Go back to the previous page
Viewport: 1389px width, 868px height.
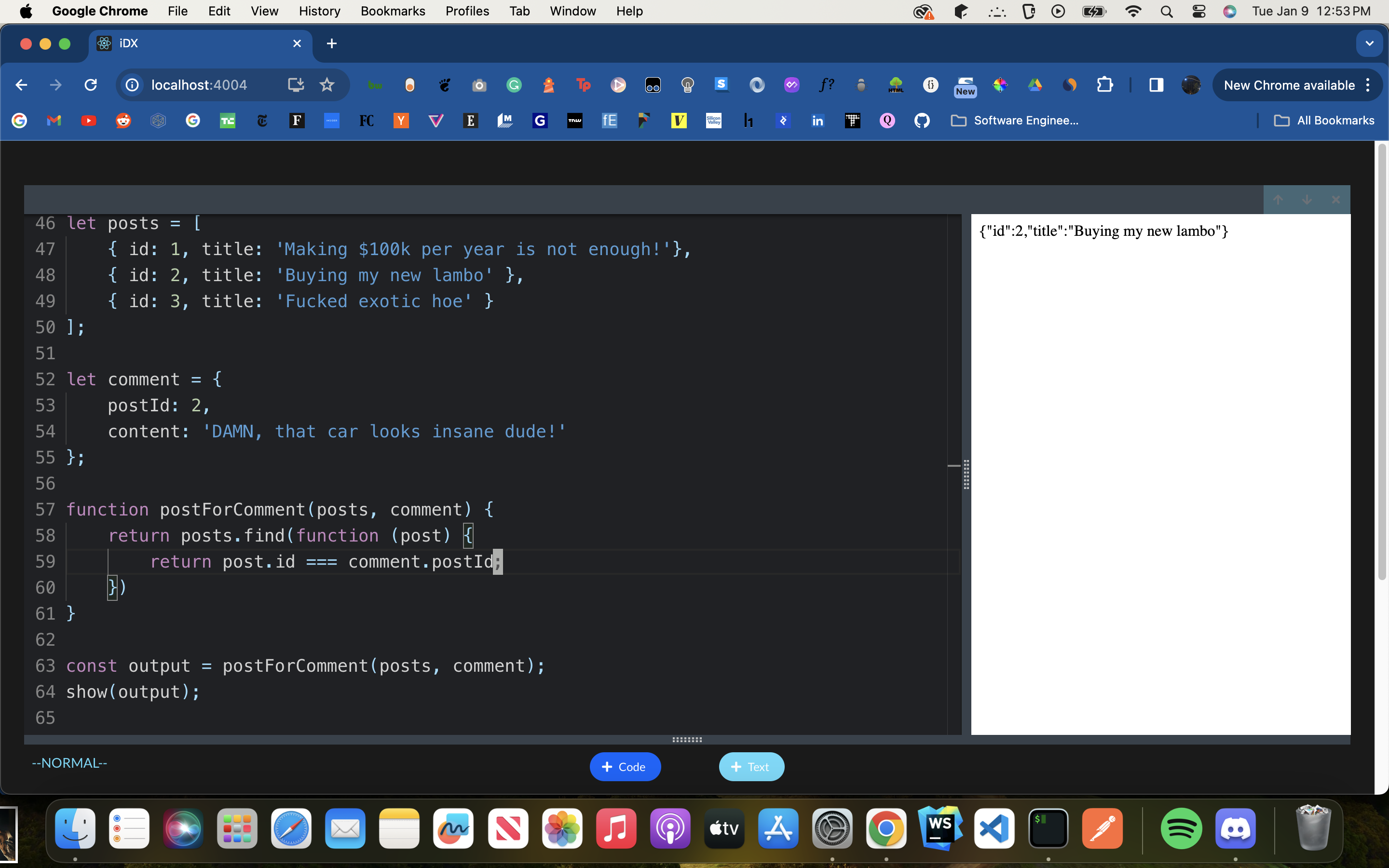[21, 85]
